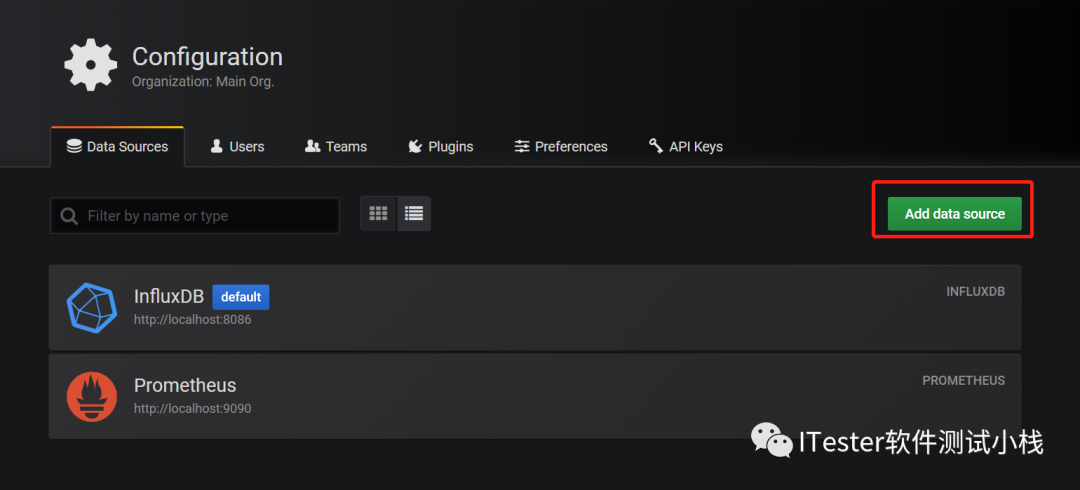Switch to list view layout
The height and width of the screenshot is (490, 1080).
click(x=414, y=214)
